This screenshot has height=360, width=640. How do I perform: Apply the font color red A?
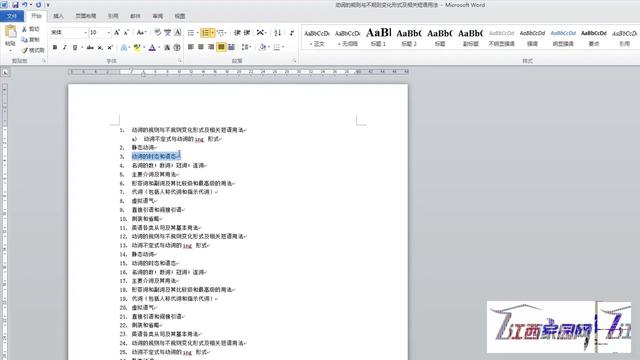152,47
